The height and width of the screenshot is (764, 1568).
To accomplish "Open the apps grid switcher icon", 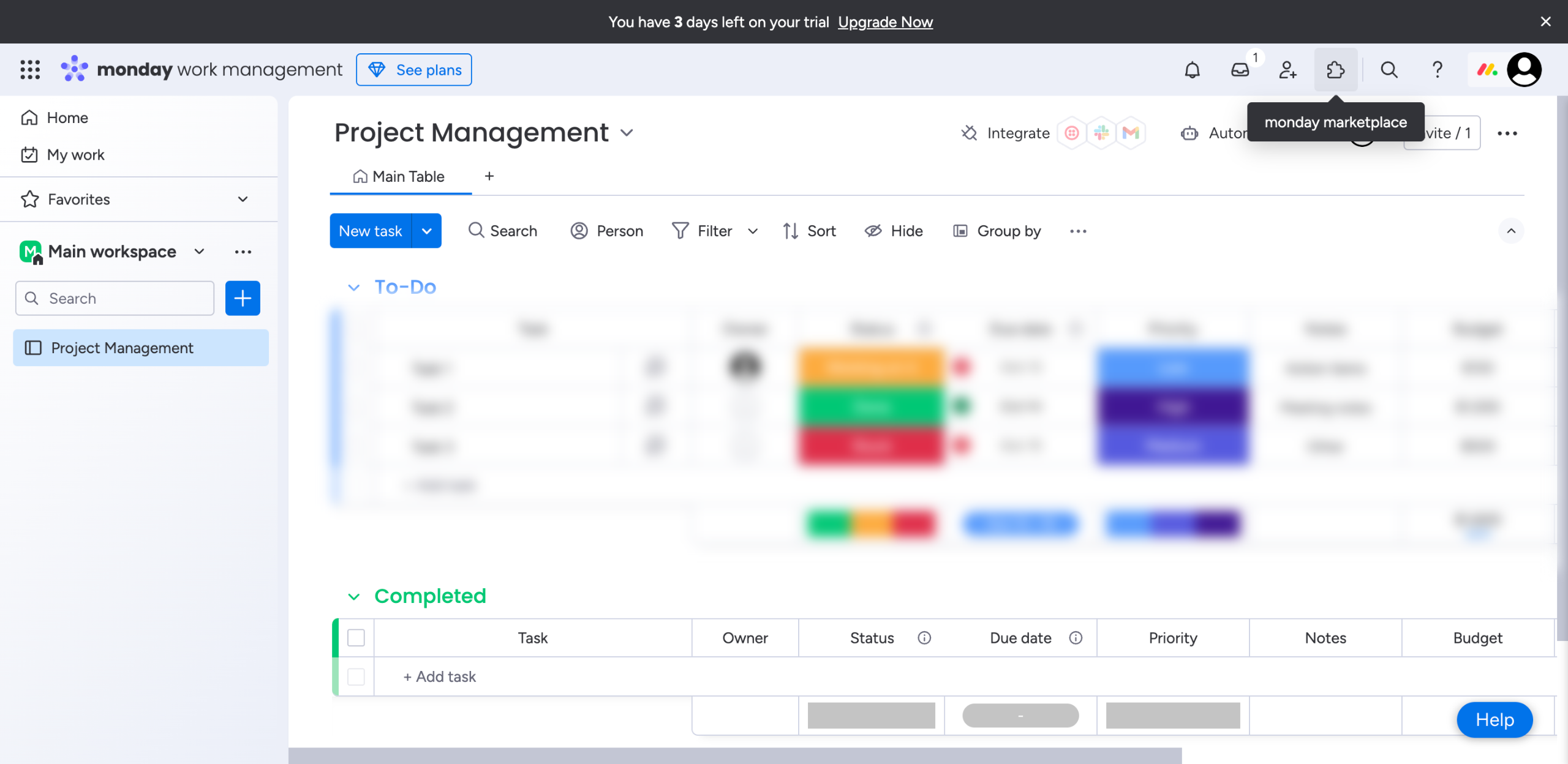I will click(30, 70).
